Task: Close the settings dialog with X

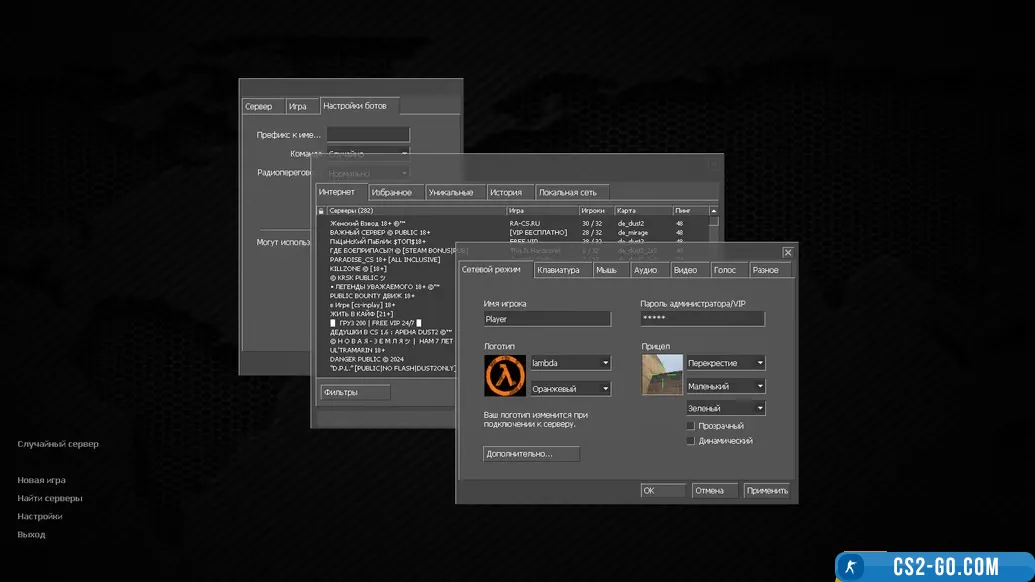Action: click(787, 252)
